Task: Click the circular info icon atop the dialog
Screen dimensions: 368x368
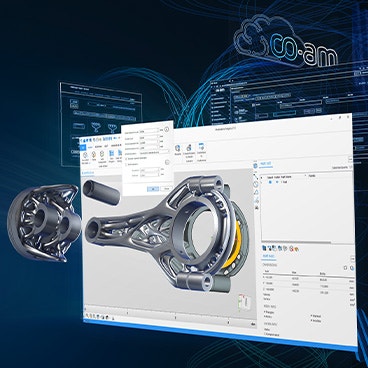Action: pyautogui.click(x=167, y=129)
